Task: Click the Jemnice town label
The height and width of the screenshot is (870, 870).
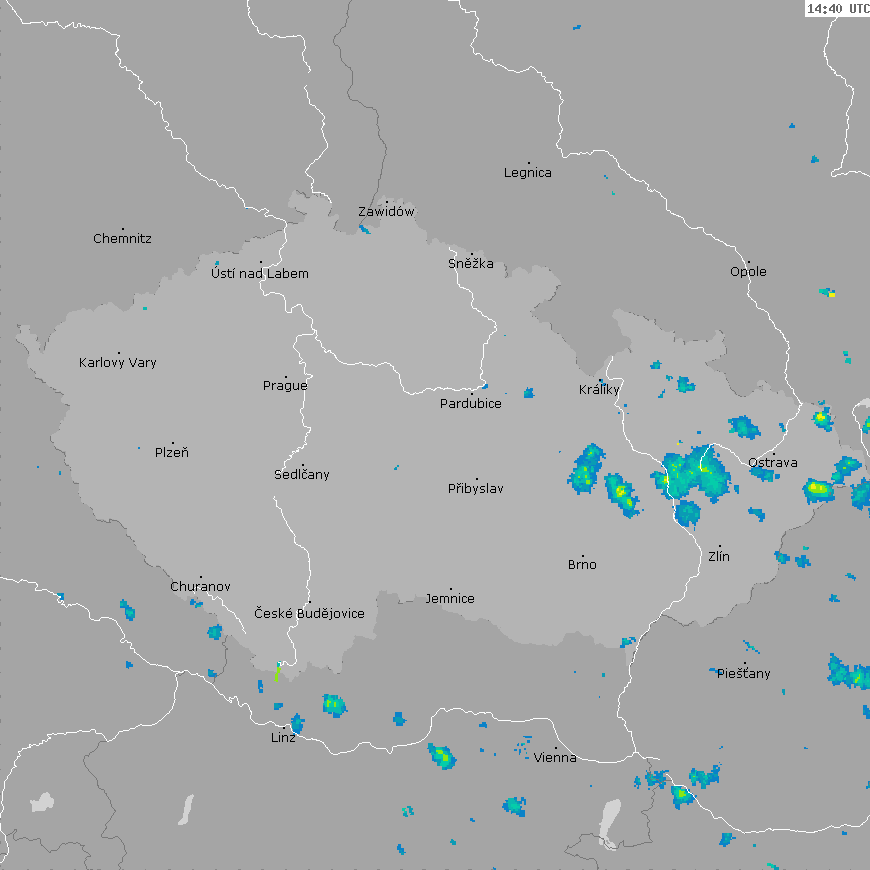Action: (x=450, y=599)
